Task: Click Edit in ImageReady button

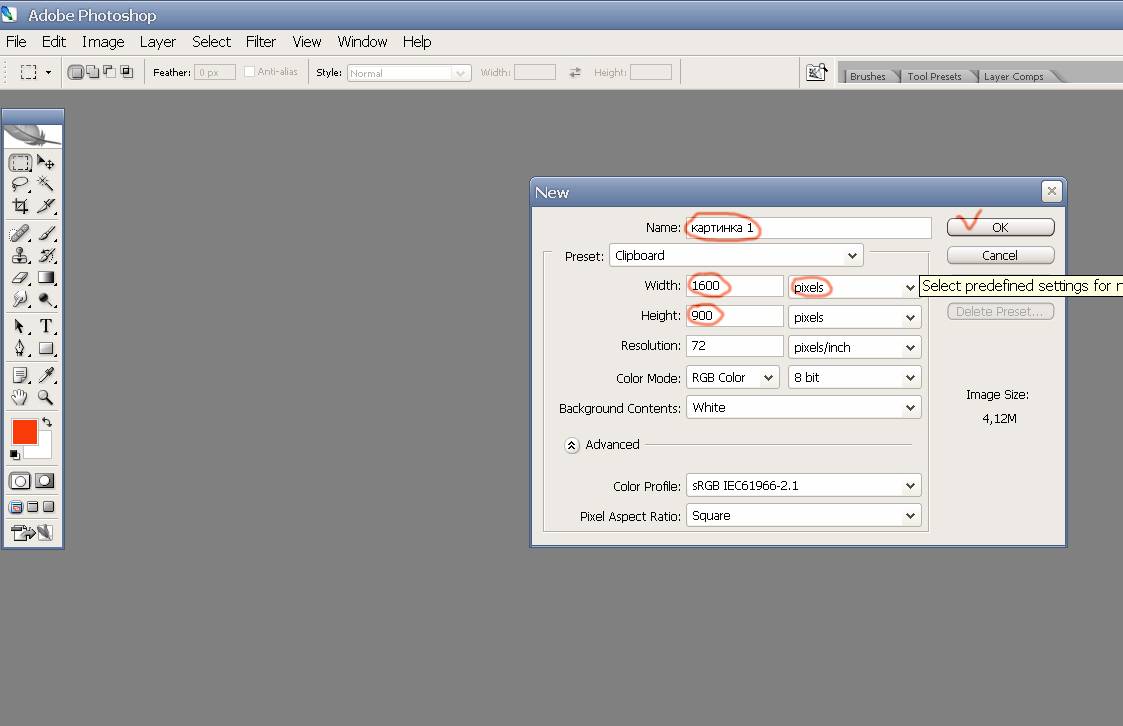Action: [32, 533]
